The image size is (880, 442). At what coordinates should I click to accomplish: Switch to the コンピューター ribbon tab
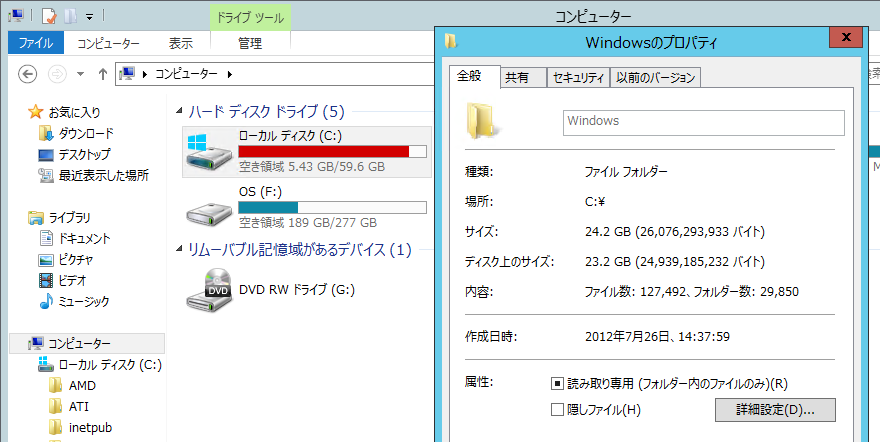[x=108, y=43]
